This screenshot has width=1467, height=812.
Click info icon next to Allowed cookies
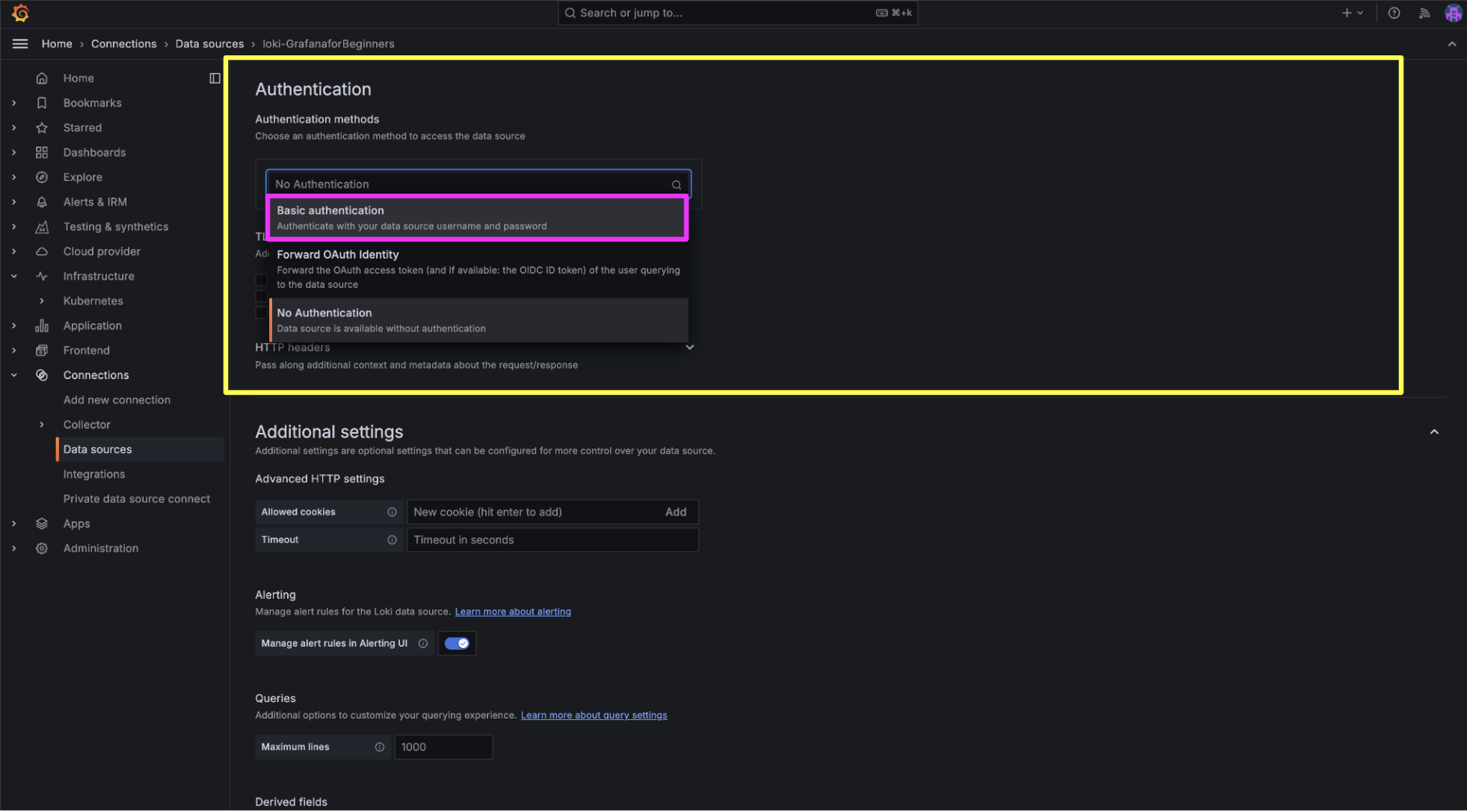click(392, 512)
